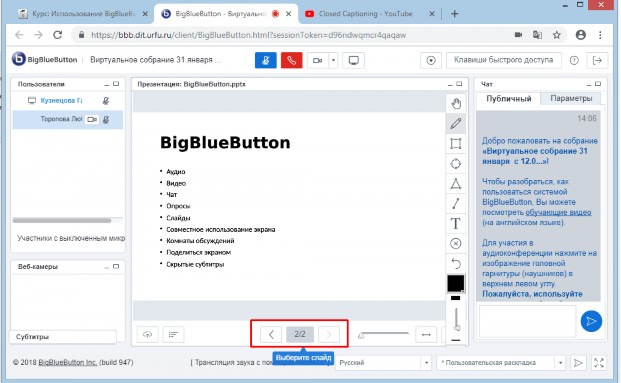Maximize the Презентация panel

click(x=459, y=84)
